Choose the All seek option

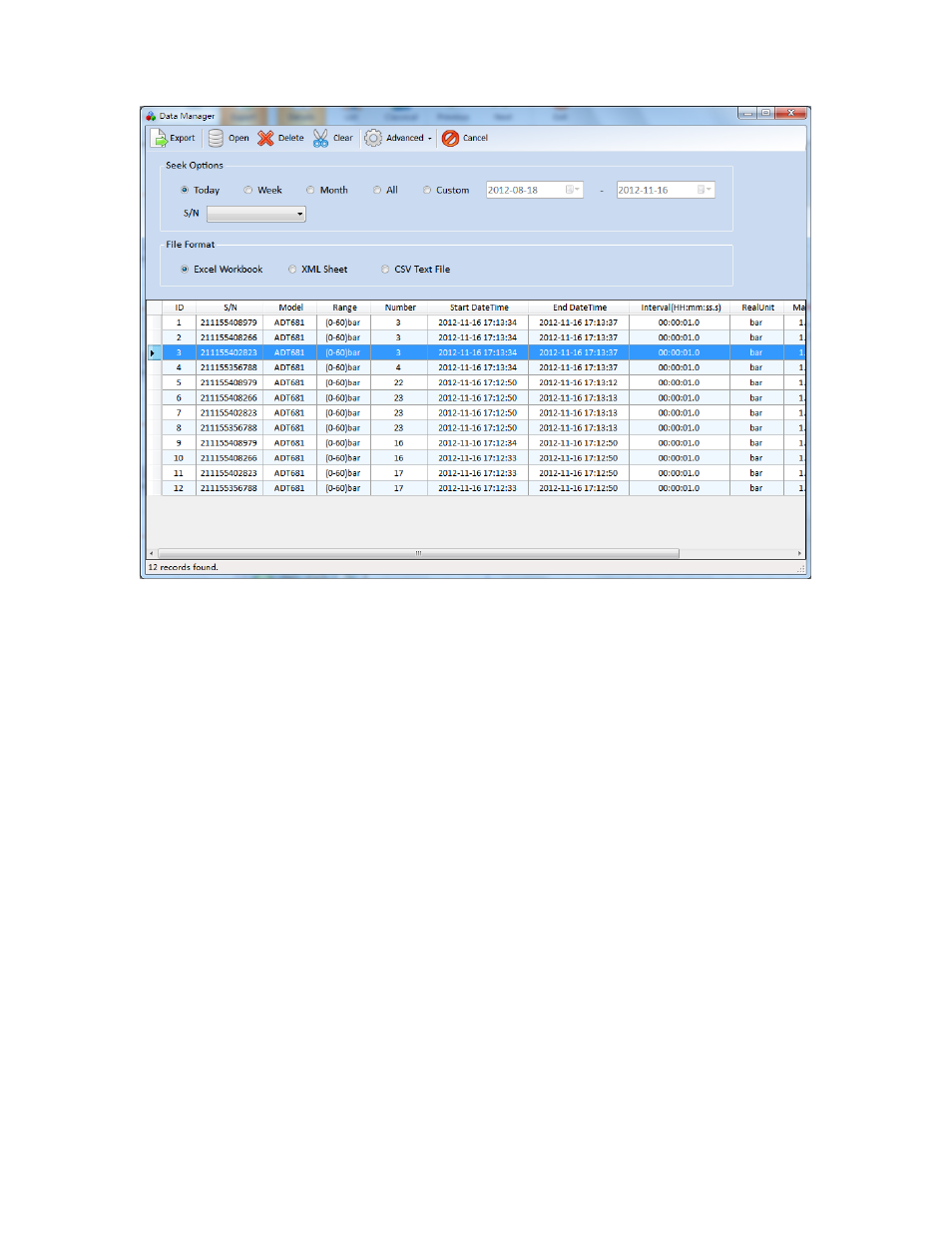pyautogui.click(x=377, y=190)
